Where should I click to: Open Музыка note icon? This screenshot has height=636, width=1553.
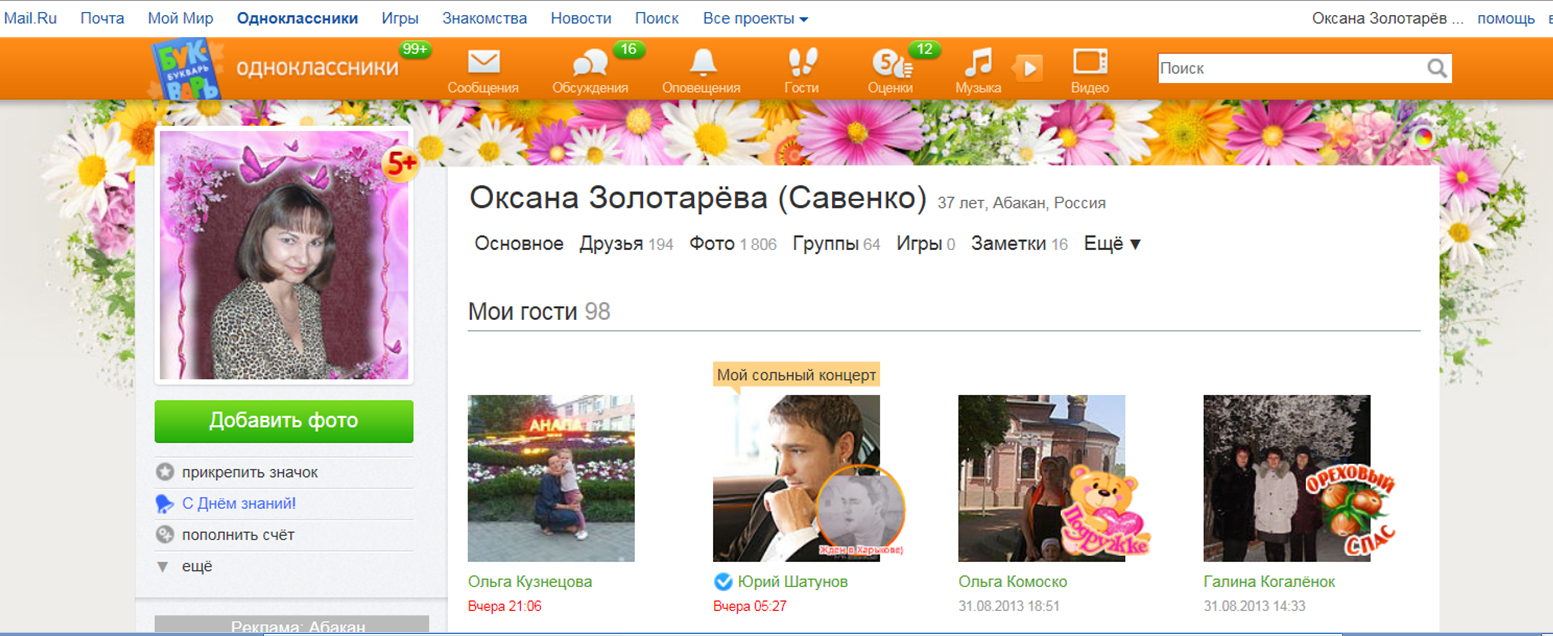pyautogui.click(x=977, y=63)
